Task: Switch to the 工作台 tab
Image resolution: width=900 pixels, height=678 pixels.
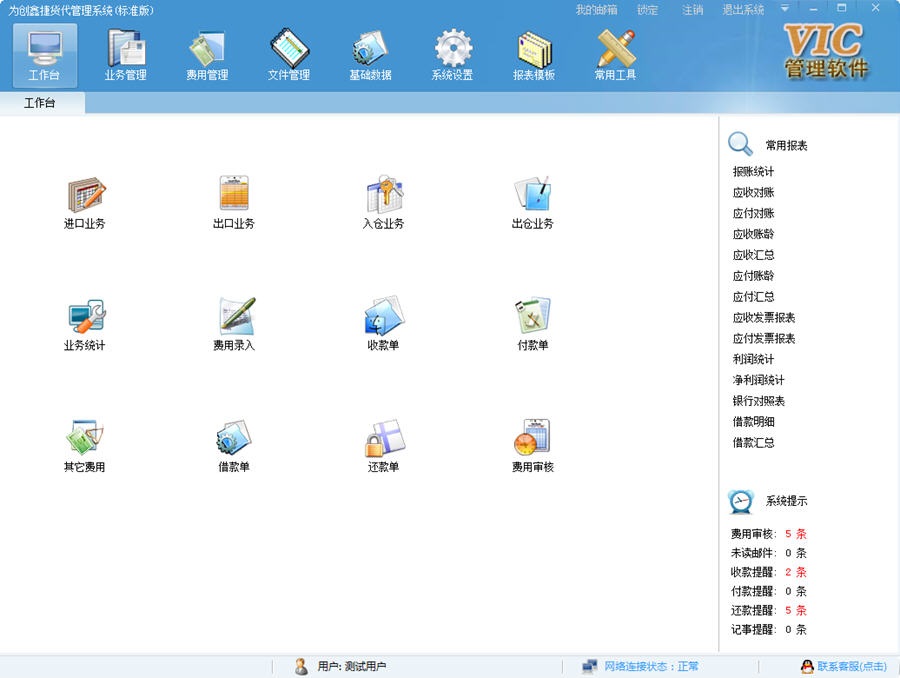Action: tap(40, 102)
